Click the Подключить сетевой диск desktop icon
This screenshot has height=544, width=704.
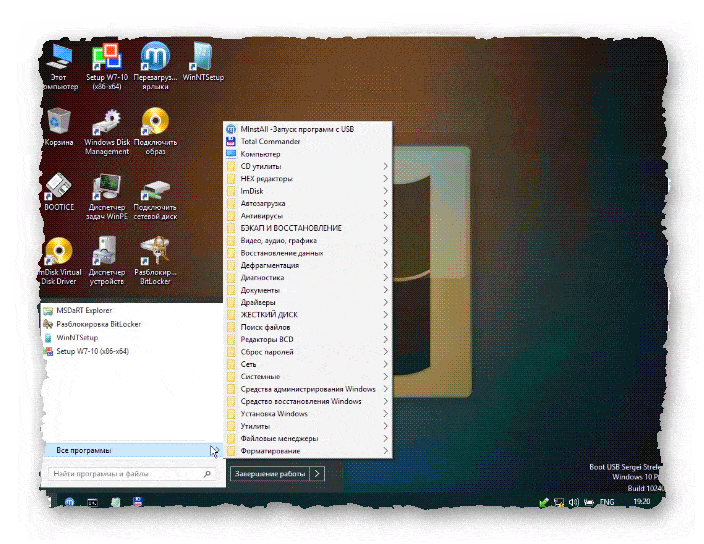pos(155,198)
